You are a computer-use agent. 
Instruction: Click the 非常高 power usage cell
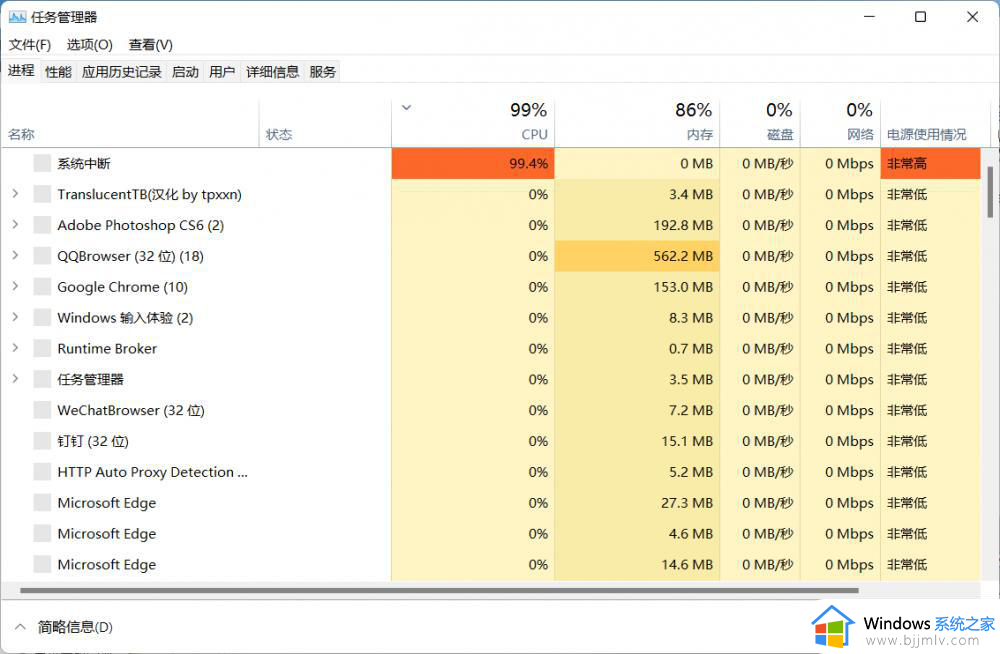pos(930,163)
